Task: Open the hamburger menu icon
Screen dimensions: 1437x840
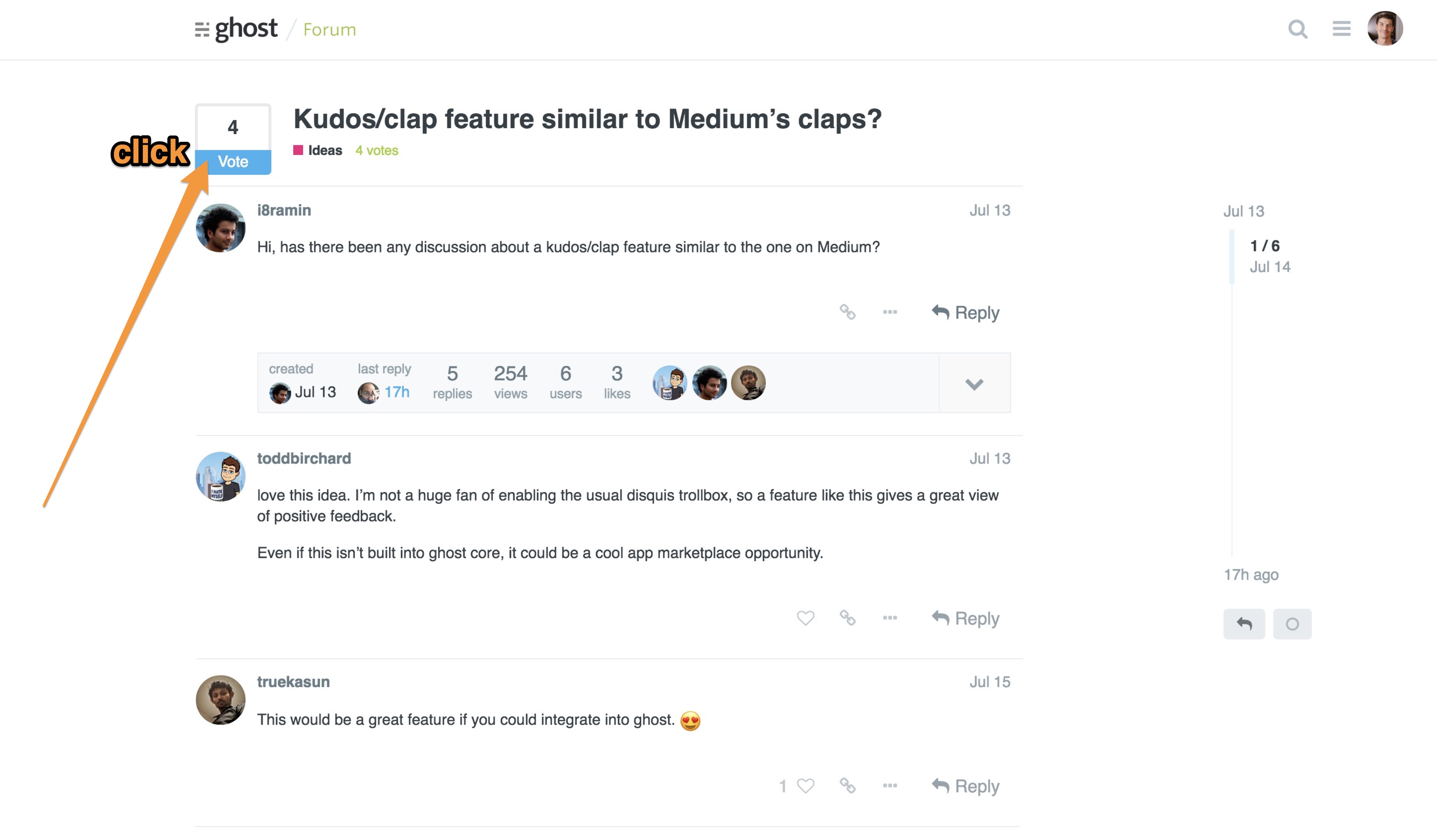Action: coord(1341,29)
